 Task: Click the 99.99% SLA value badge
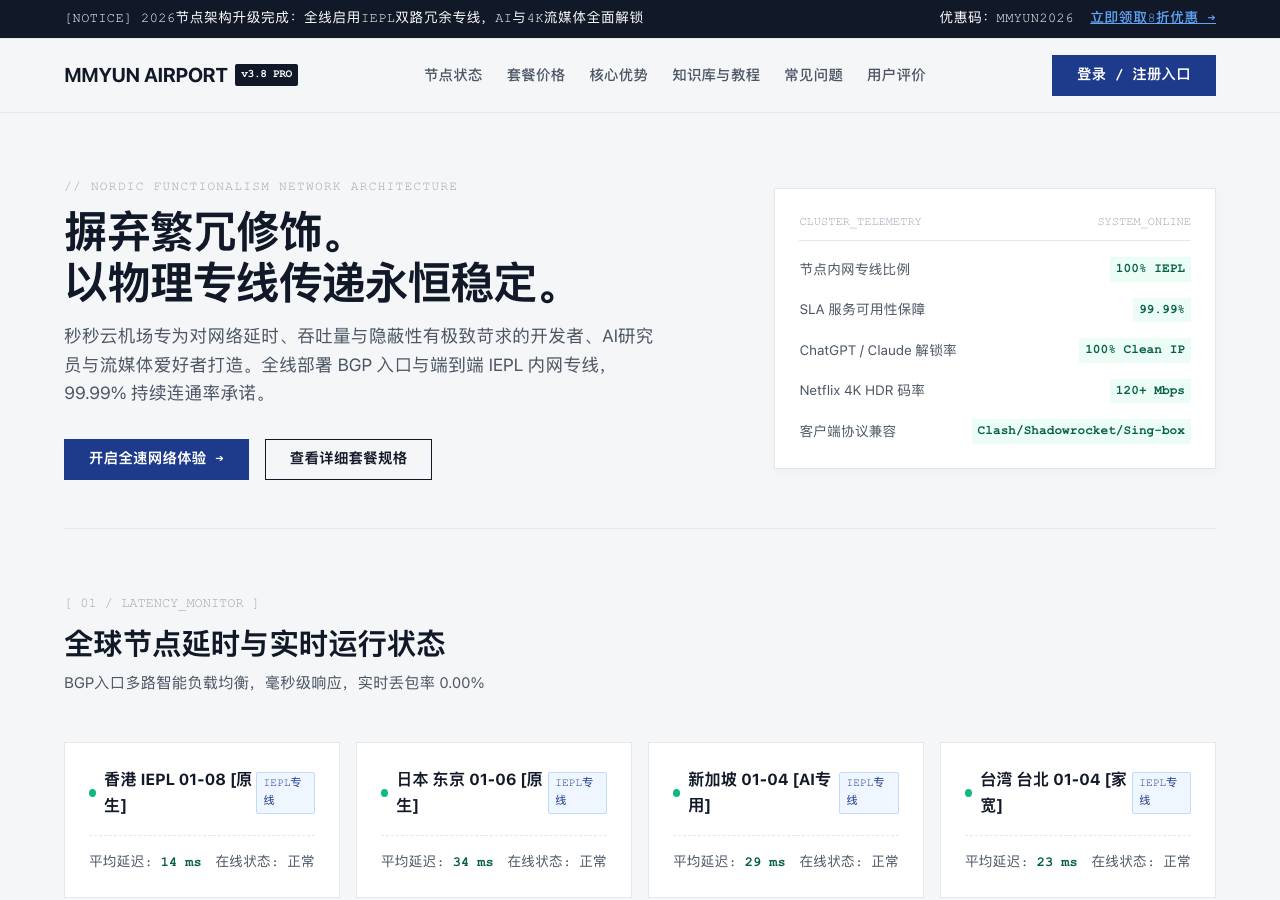point(1162,310)
